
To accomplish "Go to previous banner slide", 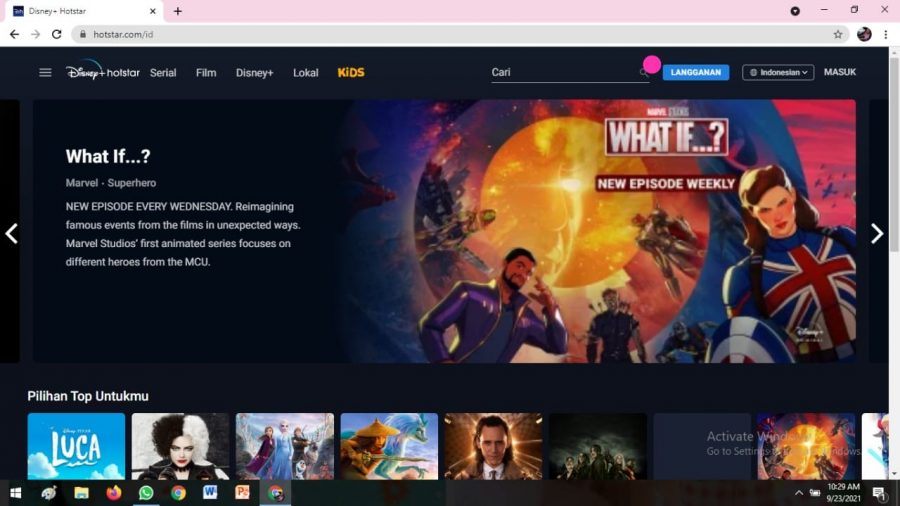I will pyautogui.click(x=12, y=233).
